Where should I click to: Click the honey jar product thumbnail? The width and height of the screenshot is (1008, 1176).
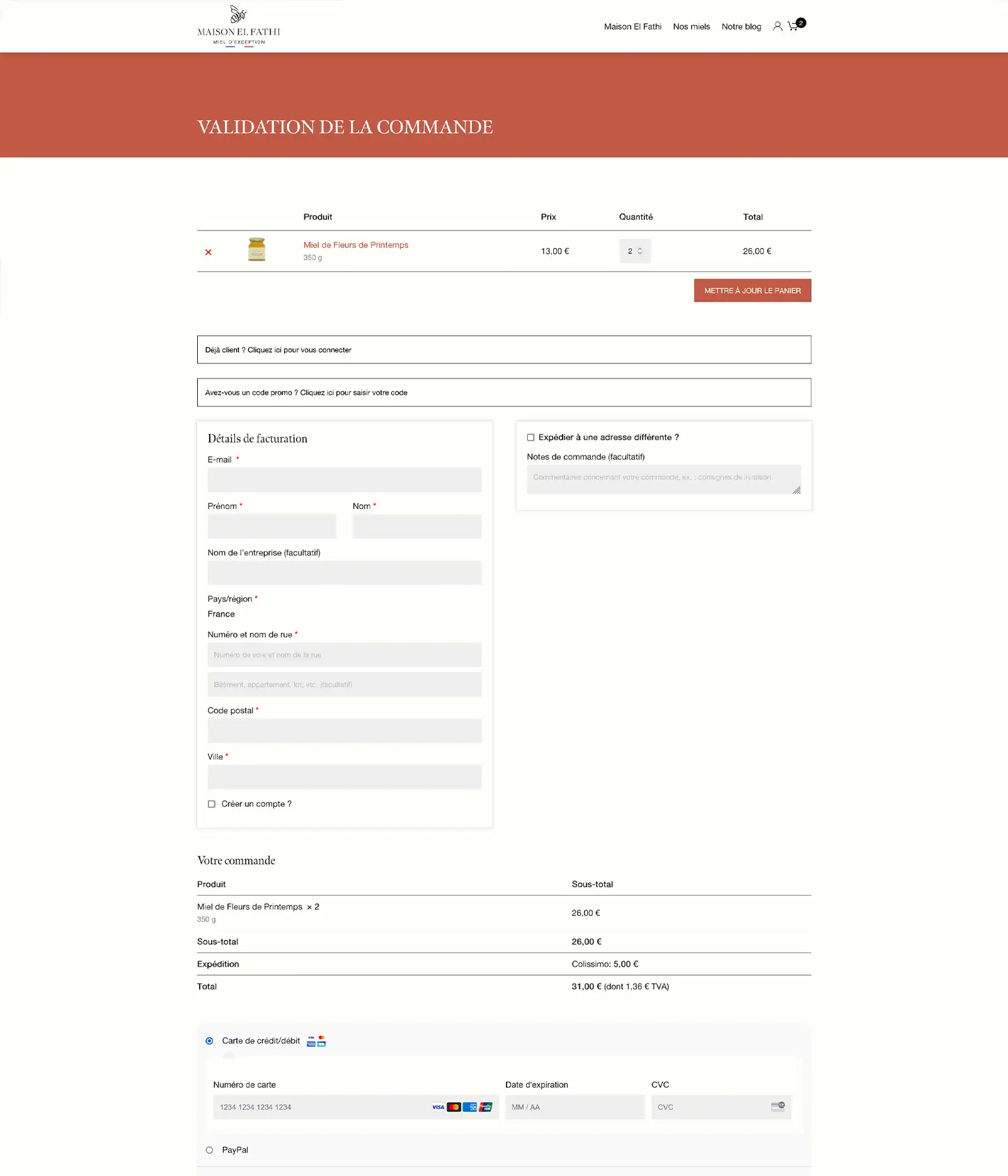[x=256, y=249]
